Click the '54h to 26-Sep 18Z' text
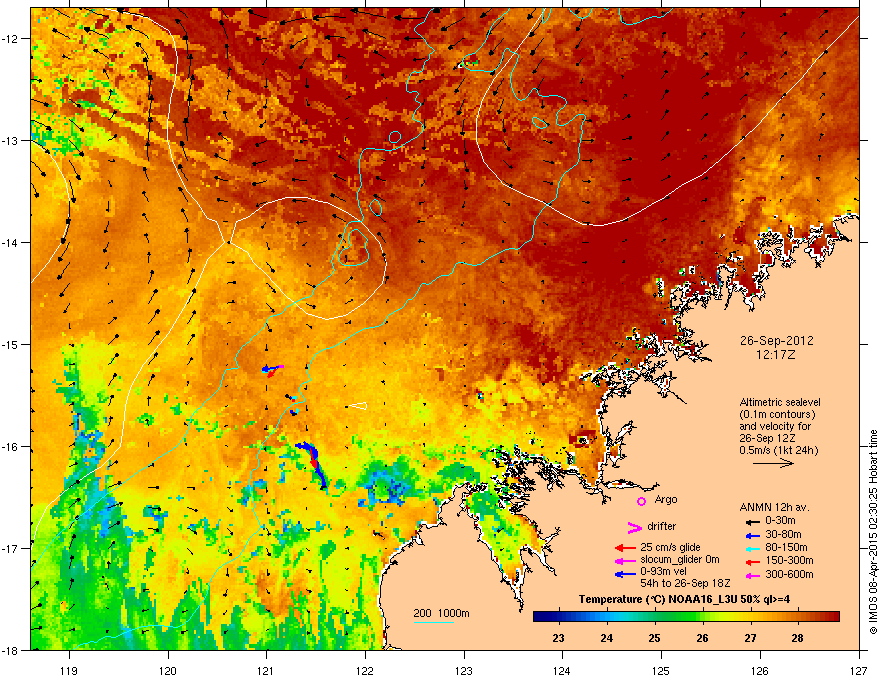 [685, 583]
